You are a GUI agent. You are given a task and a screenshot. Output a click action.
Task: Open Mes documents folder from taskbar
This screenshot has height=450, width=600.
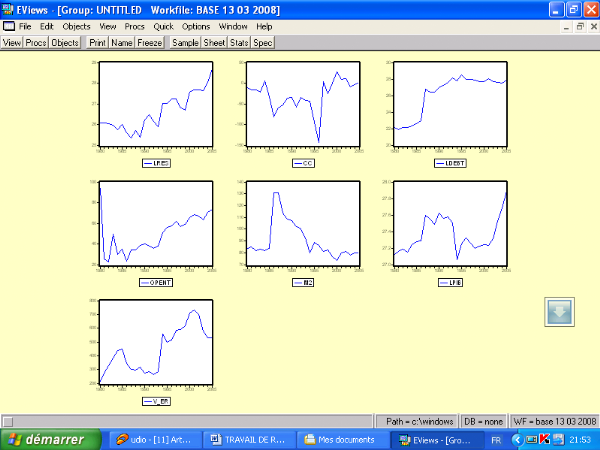tap(344, 439)
